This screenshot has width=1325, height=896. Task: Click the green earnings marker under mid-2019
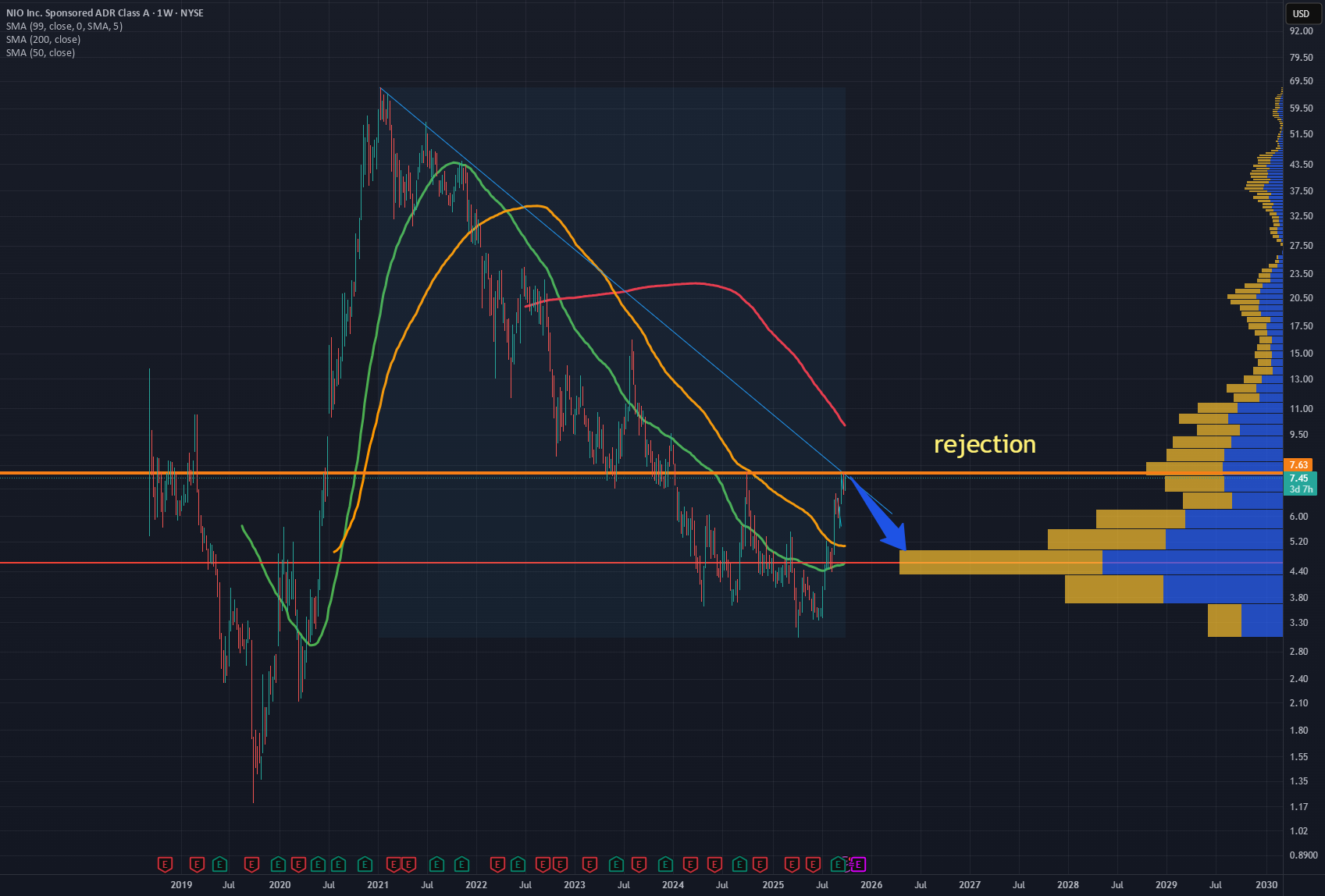(220, 864)
